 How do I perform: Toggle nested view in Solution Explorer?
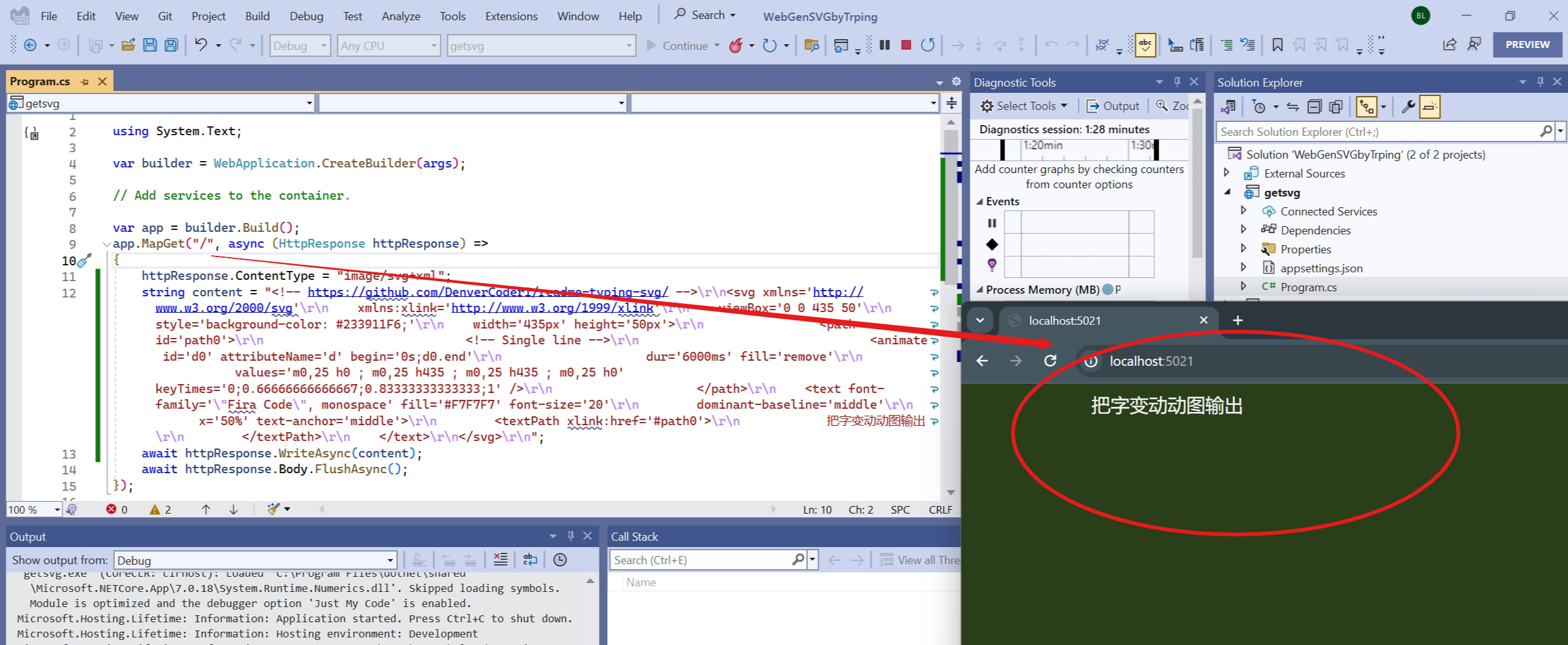click(1366, 107)
